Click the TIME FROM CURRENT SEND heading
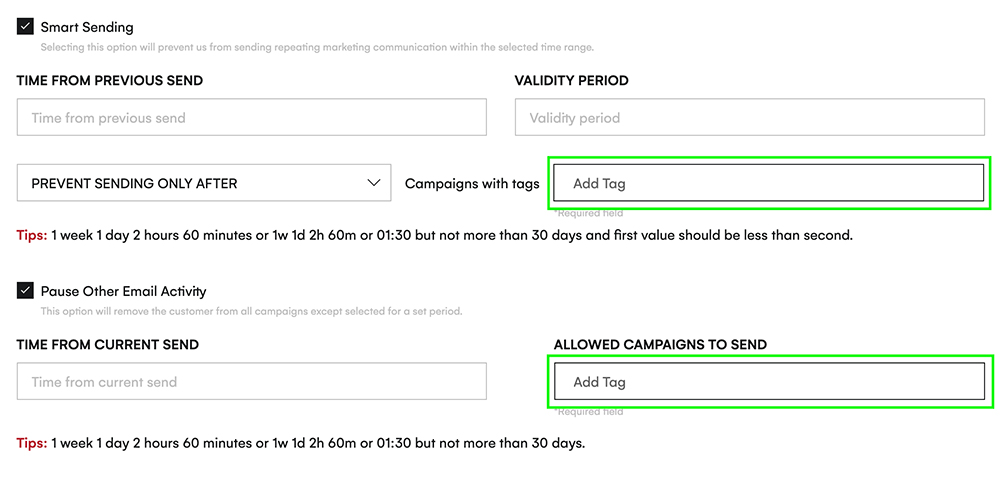This screenshot has height=487, width=1000. pyautogui.click(x=108, y=345)
